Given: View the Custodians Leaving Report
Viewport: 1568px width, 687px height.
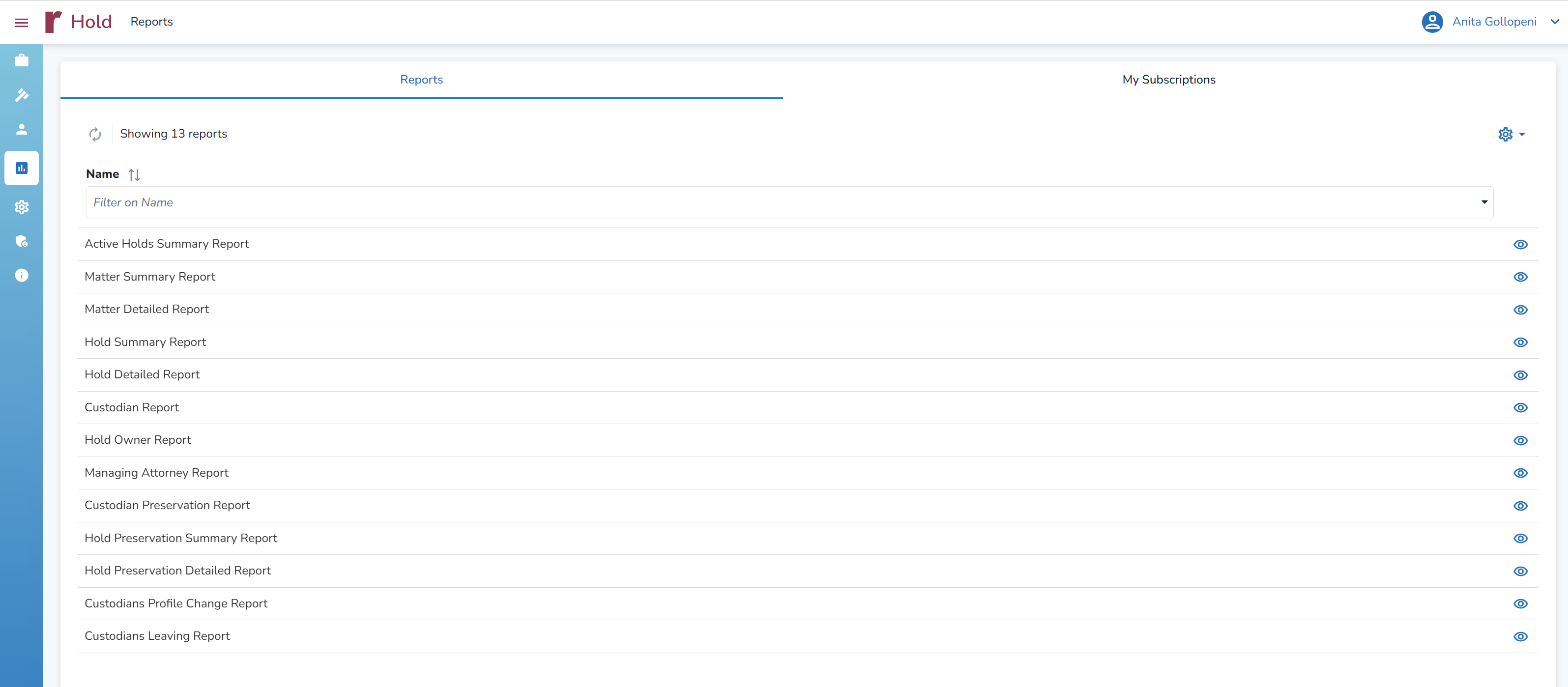Looking at the screenshot, I should pos(1520,636).
